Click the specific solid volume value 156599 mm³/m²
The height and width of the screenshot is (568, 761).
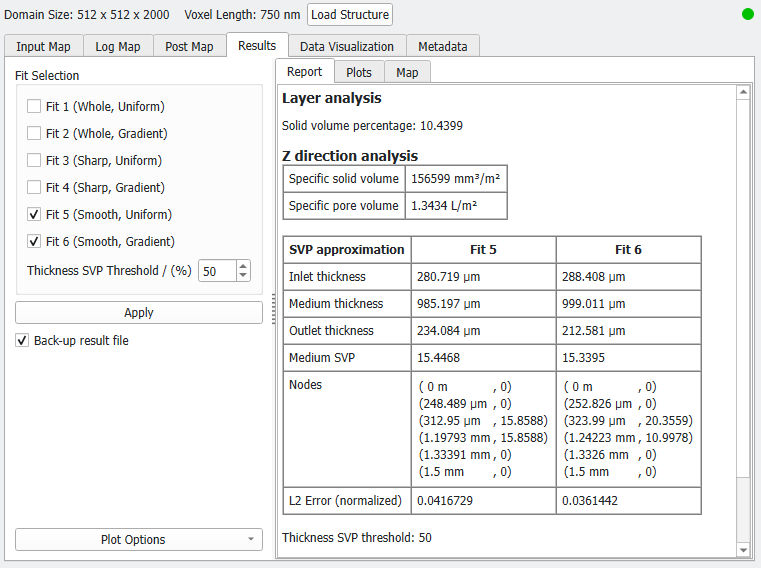[x=456, y=179]
